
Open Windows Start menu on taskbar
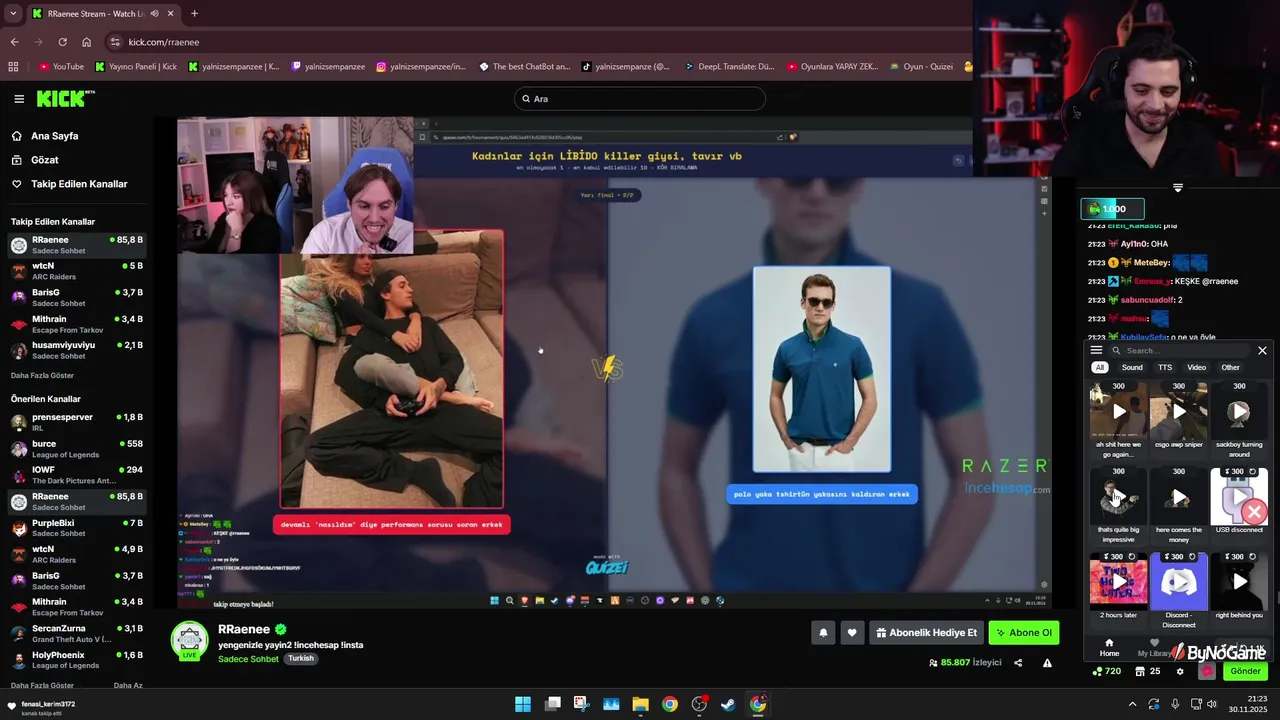coord(523,704)
